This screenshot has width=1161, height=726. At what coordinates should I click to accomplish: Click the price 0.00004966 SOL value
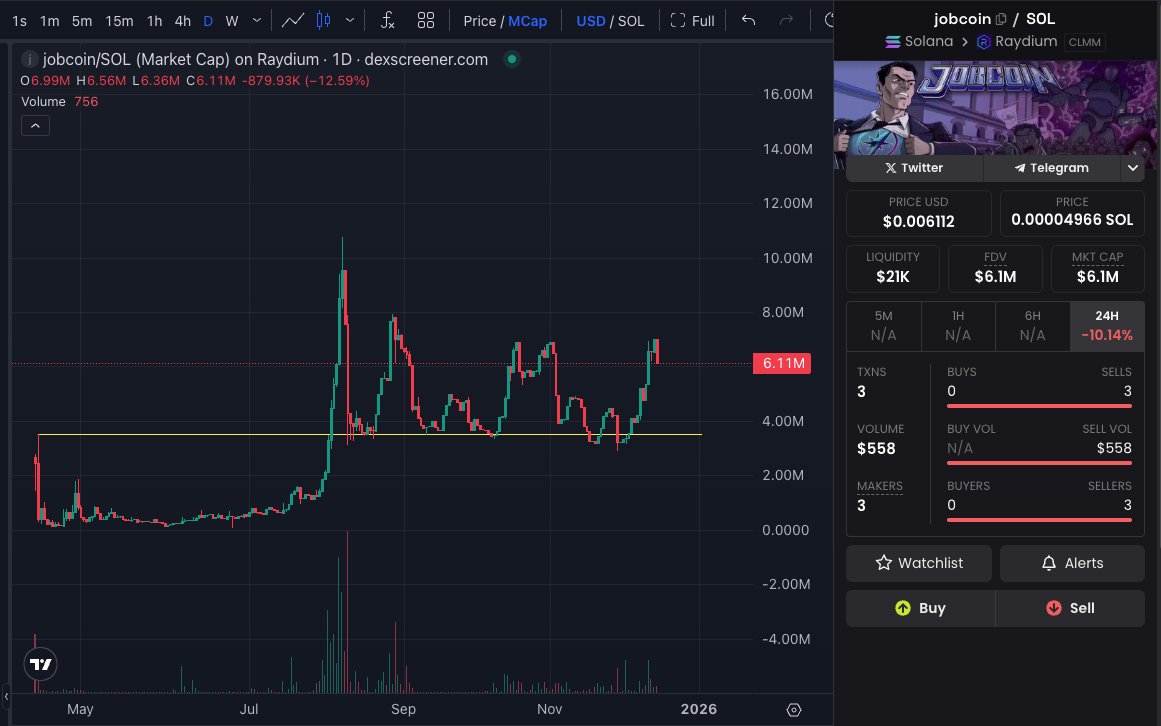click(1071, 220)
